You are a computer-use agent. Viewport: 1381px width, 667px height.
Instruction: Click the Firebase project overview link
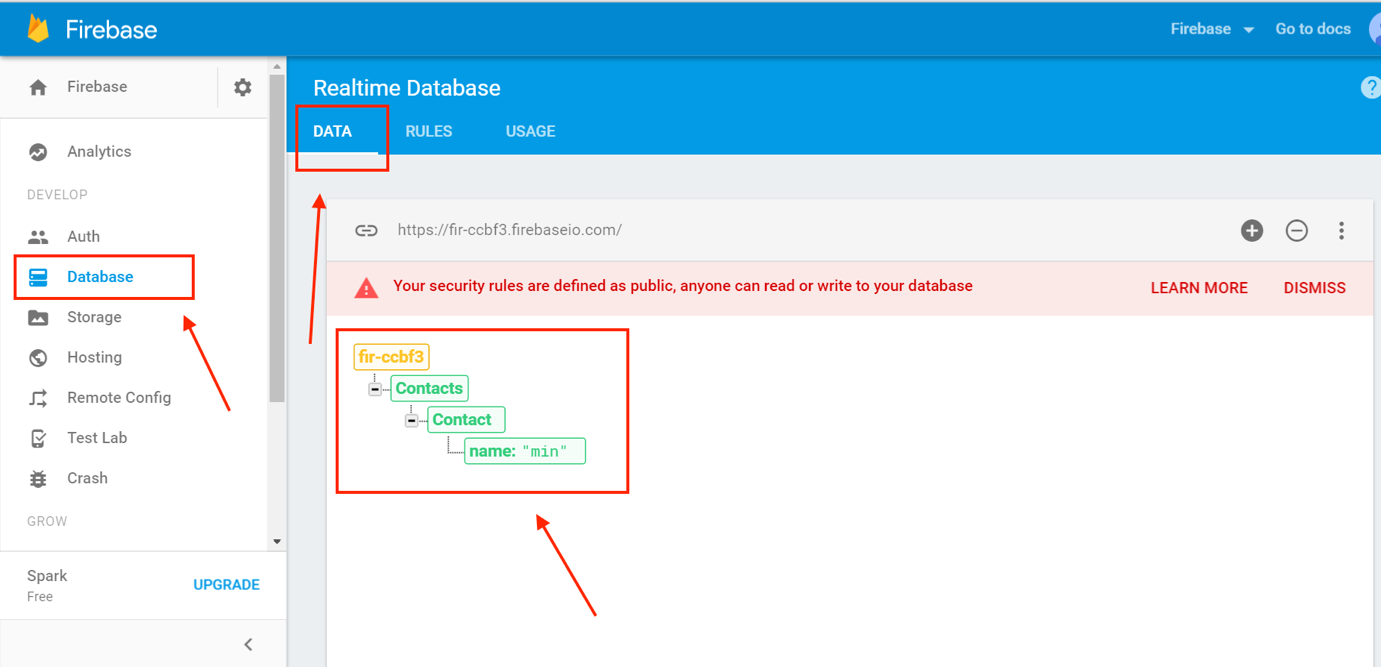pyautogui.click(x=97, y=87)
